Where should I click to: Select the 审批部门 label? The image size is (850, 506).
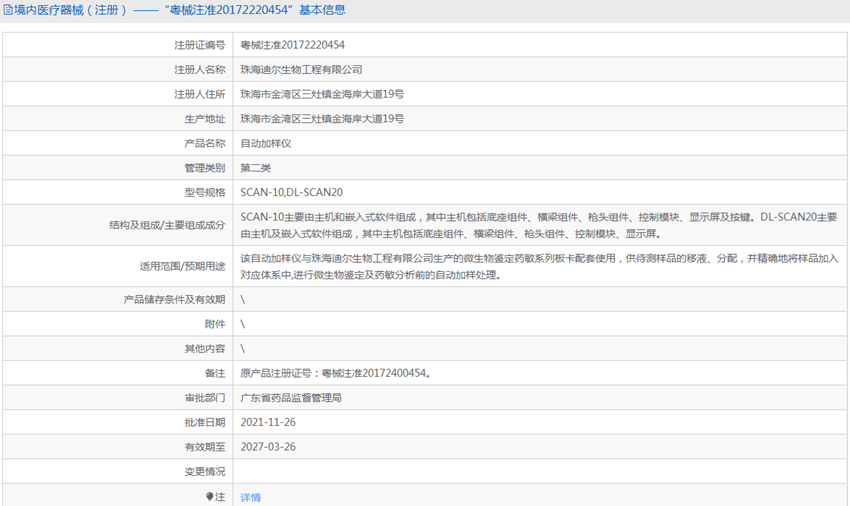pos(204,398)
